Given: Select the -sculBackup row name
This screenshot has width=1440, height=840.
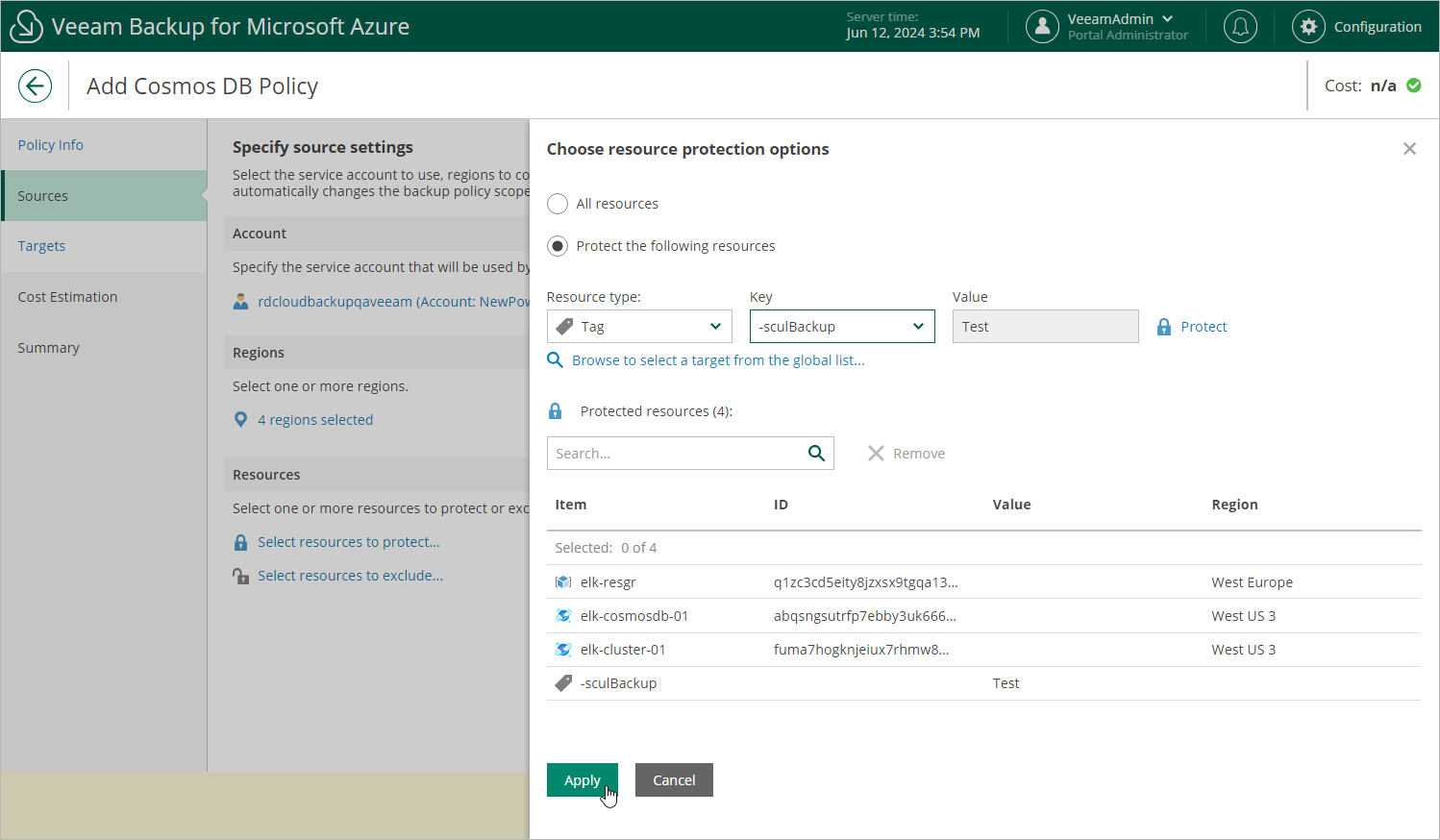Looking at the screenshot, I should (618, 683).
